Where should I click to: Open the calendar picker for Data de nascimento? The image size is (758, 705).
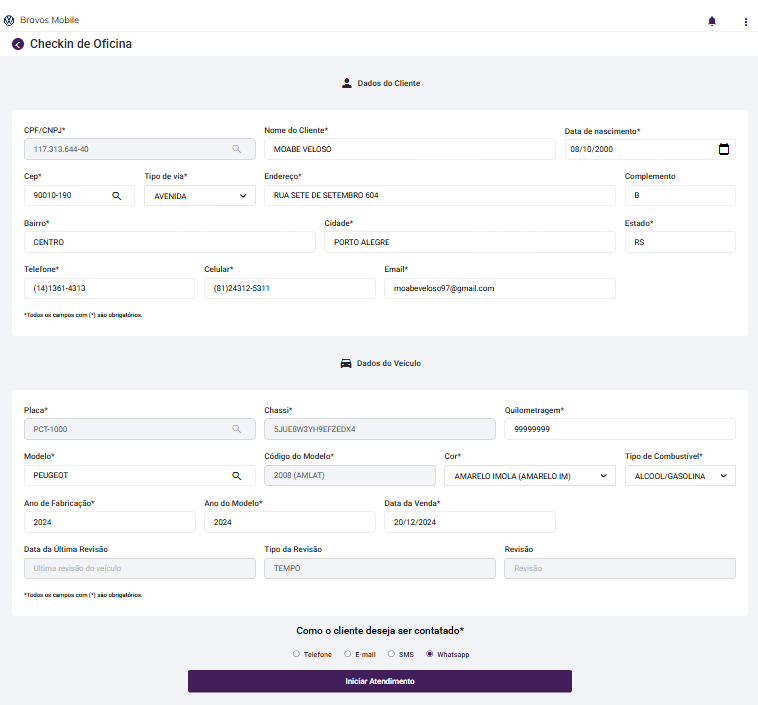coord(724,149)
